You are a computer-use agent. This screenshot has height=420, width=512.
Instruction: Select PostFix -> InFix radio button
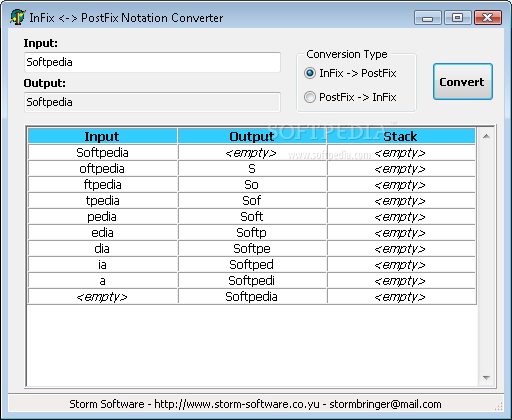click(x=310, y=97)
